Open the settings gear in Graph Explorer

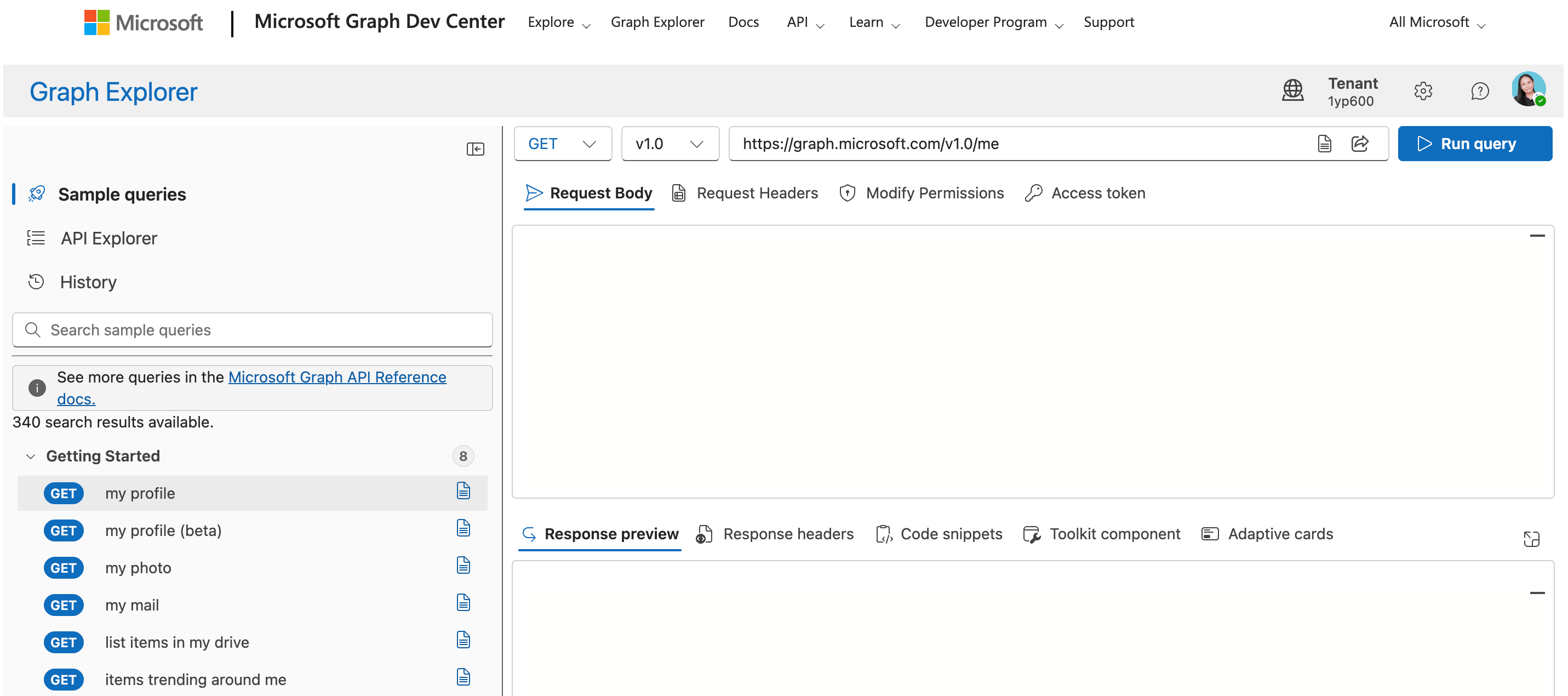pyautogui.click(x=1422, y=92)
